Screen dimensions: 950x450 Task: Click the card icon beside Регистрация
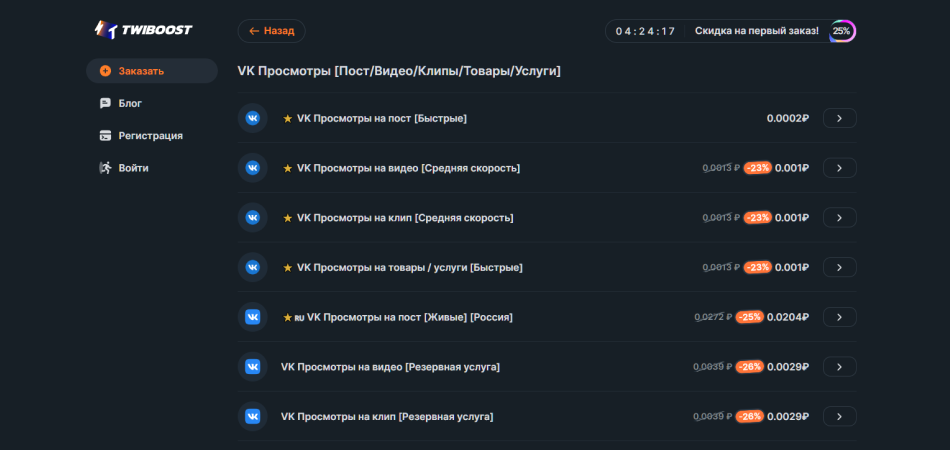(x=105, y=136)
